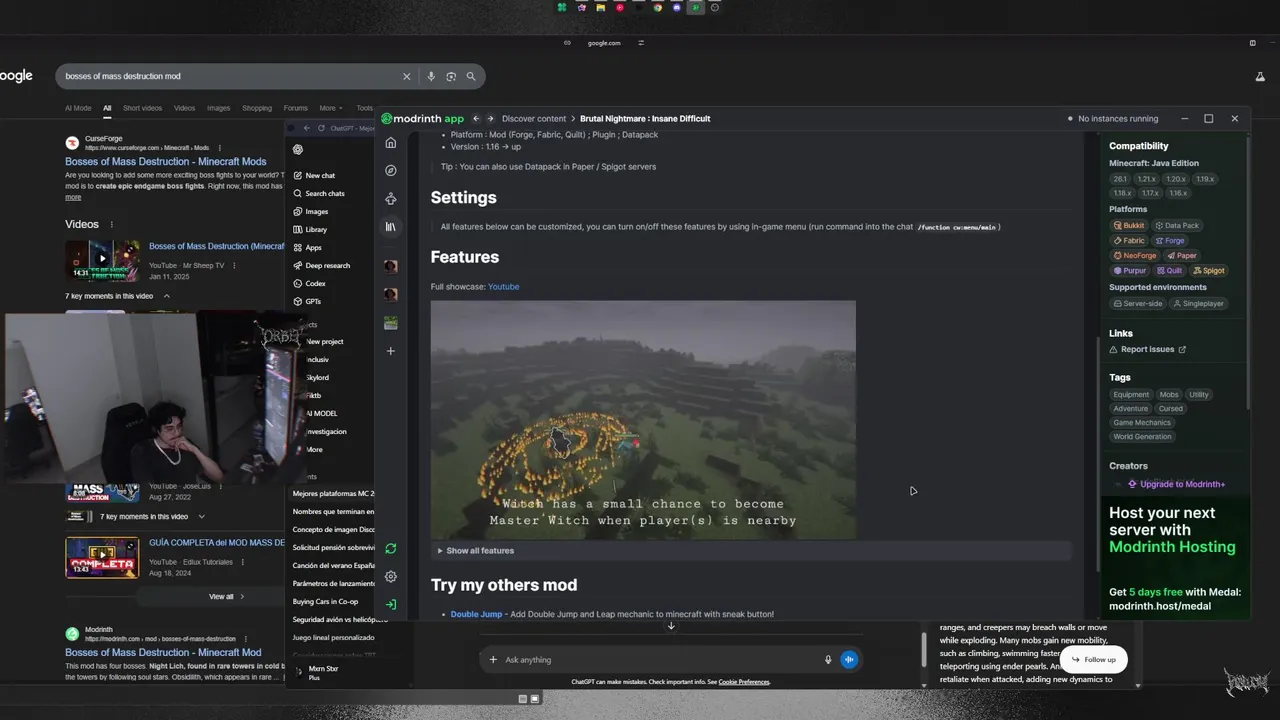The image size is (1280, 720).
Task: Expand View all videos arrow
Action: [242, 597]
